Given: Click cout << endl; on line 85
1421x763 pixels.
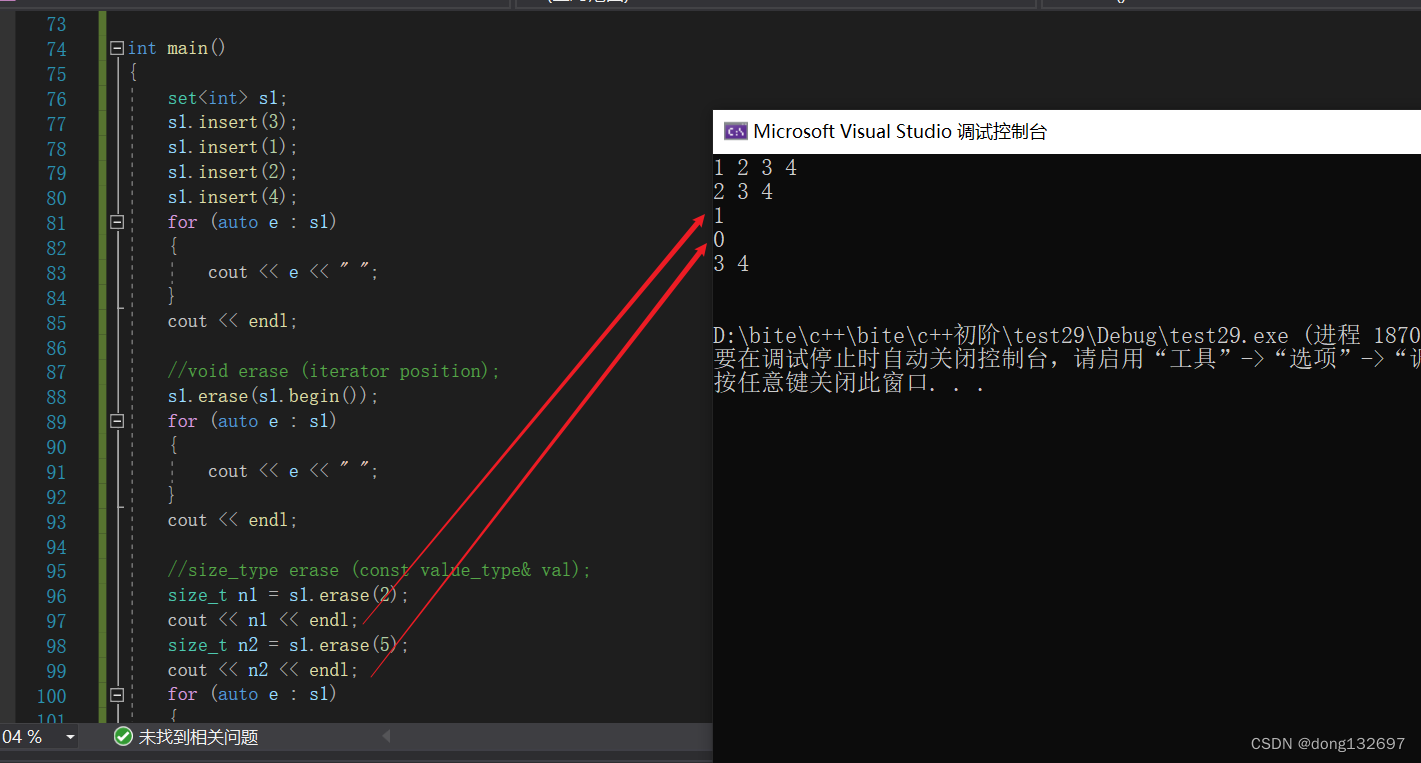Looking at the screenshot, I should click(233, 322).
